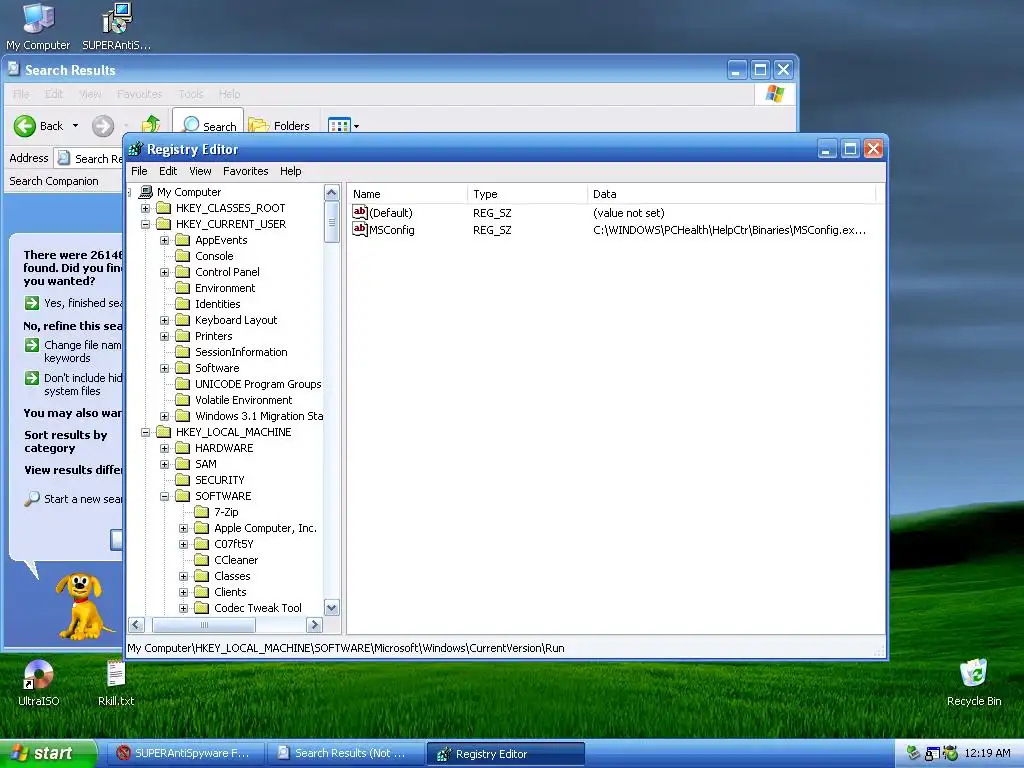Viewport: 1024px width, 768px height.
Task: Click 'Start a new search' link
Action: click(x=83, y=499)
